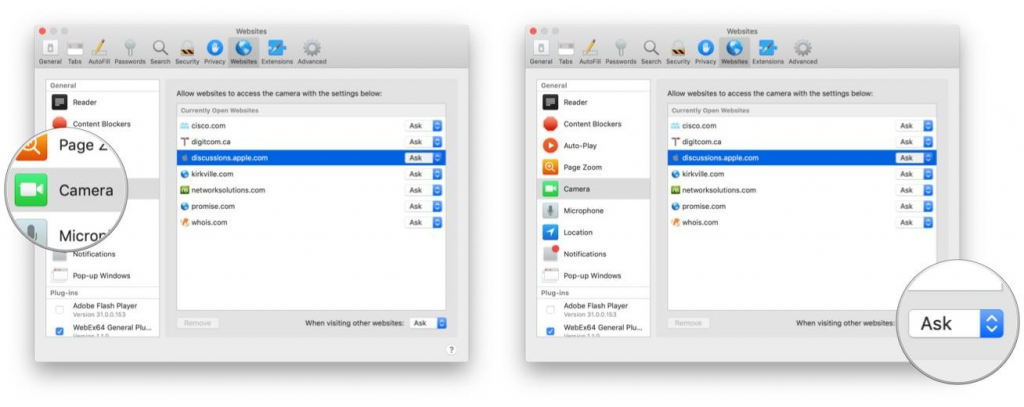Open digitcom.ca Ask dropdown in left window

click(x=423, y=142)
